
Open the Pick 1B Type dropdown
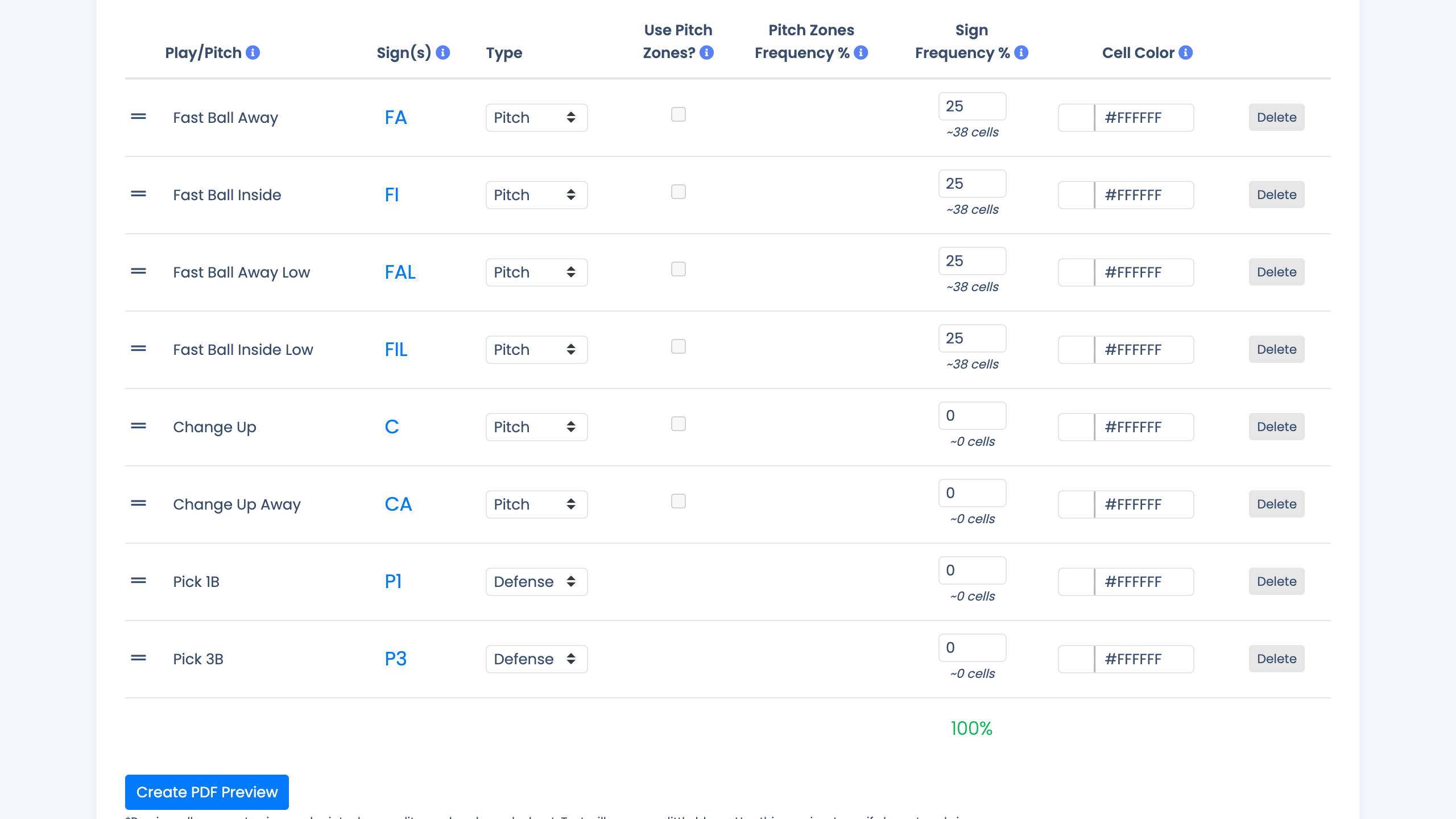[536, 582]
